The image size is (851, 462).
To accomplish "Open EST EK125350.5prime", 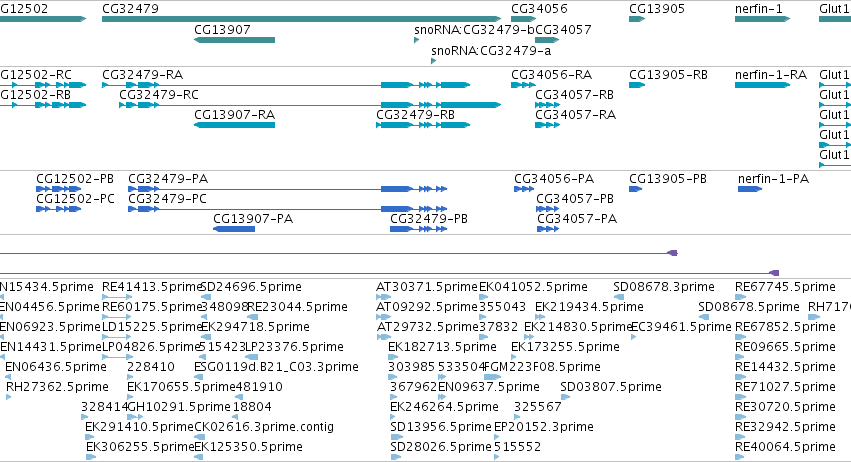I will pos(248,447).
